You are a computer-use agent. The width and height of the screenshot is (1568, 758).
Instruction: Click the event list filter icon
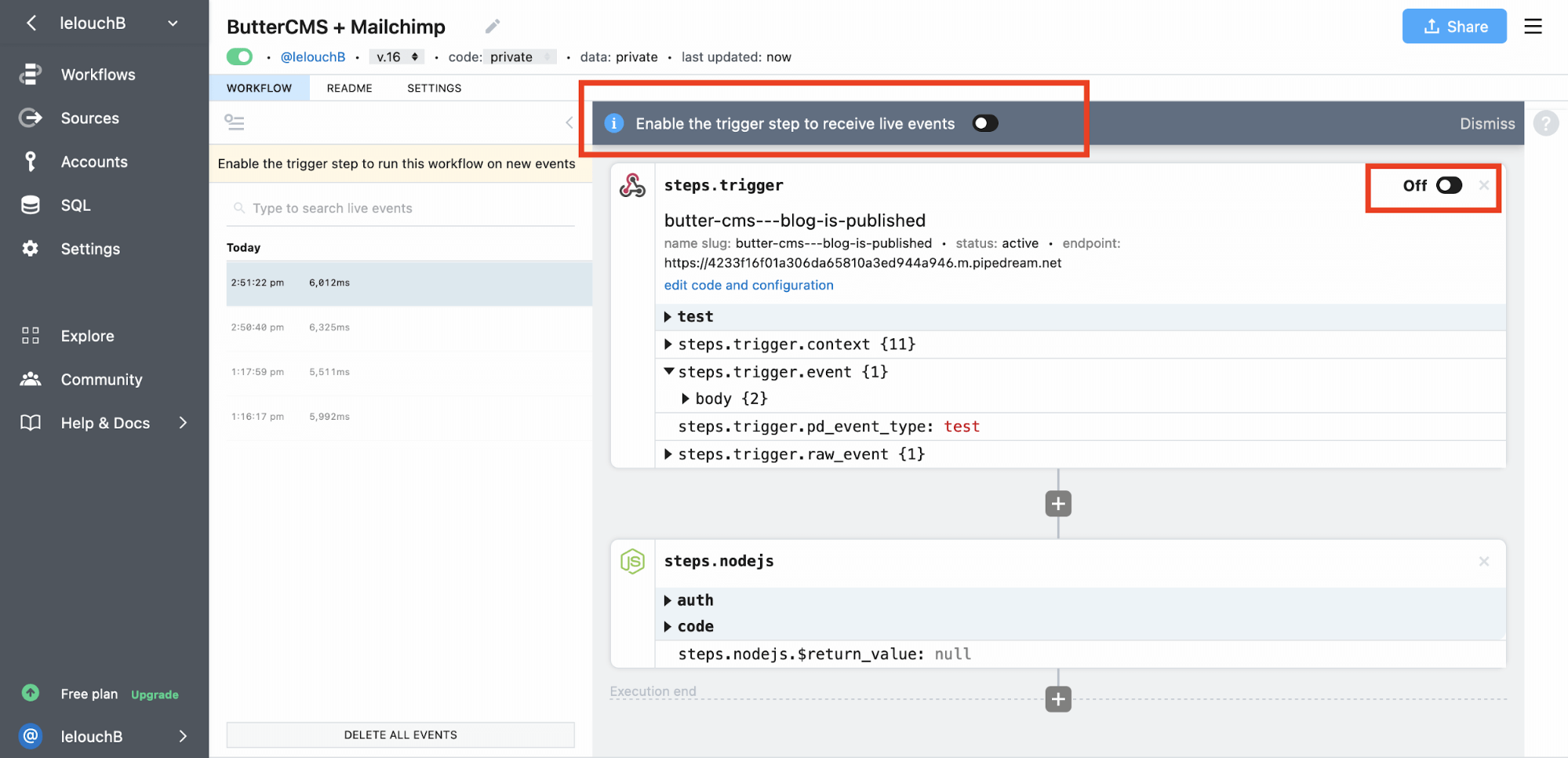(x=235, y=122)
